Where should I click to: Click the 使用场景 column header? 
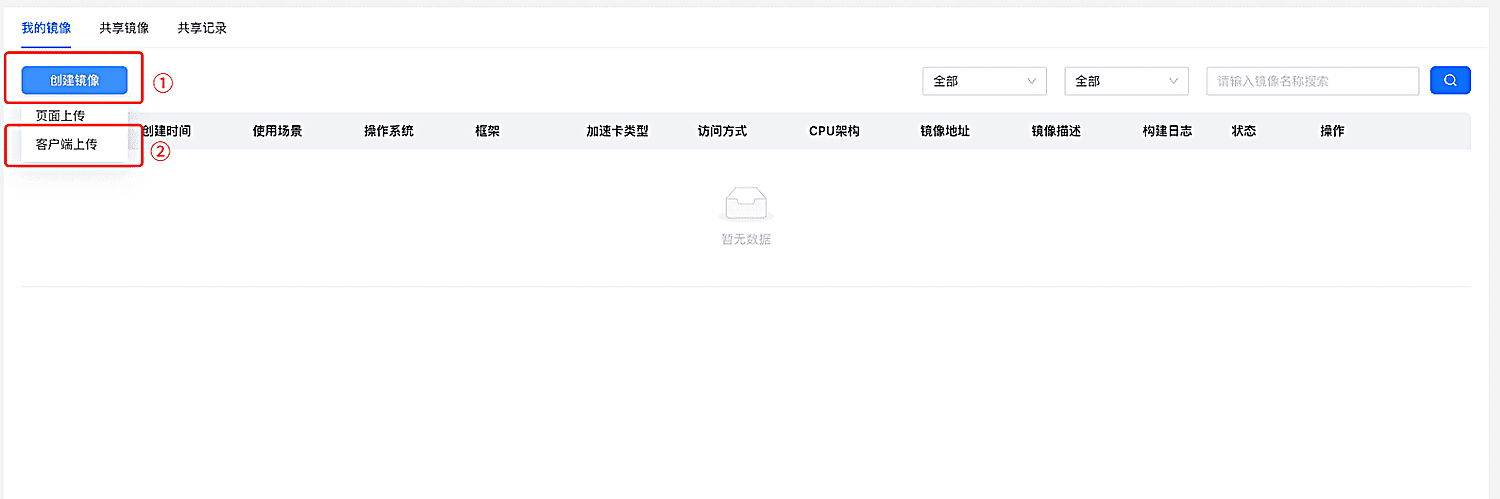click(x=277, y=131)
